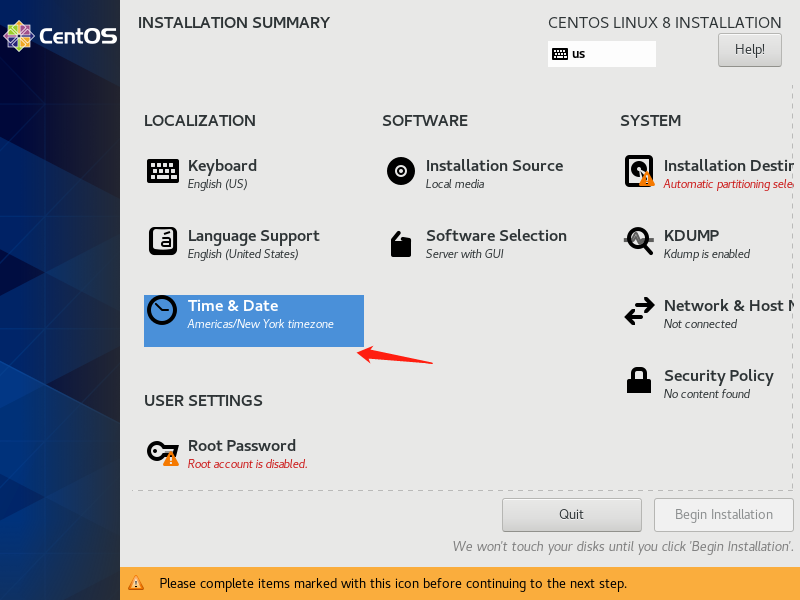Click the keyboard icon in the us layout box

point(560,54)
